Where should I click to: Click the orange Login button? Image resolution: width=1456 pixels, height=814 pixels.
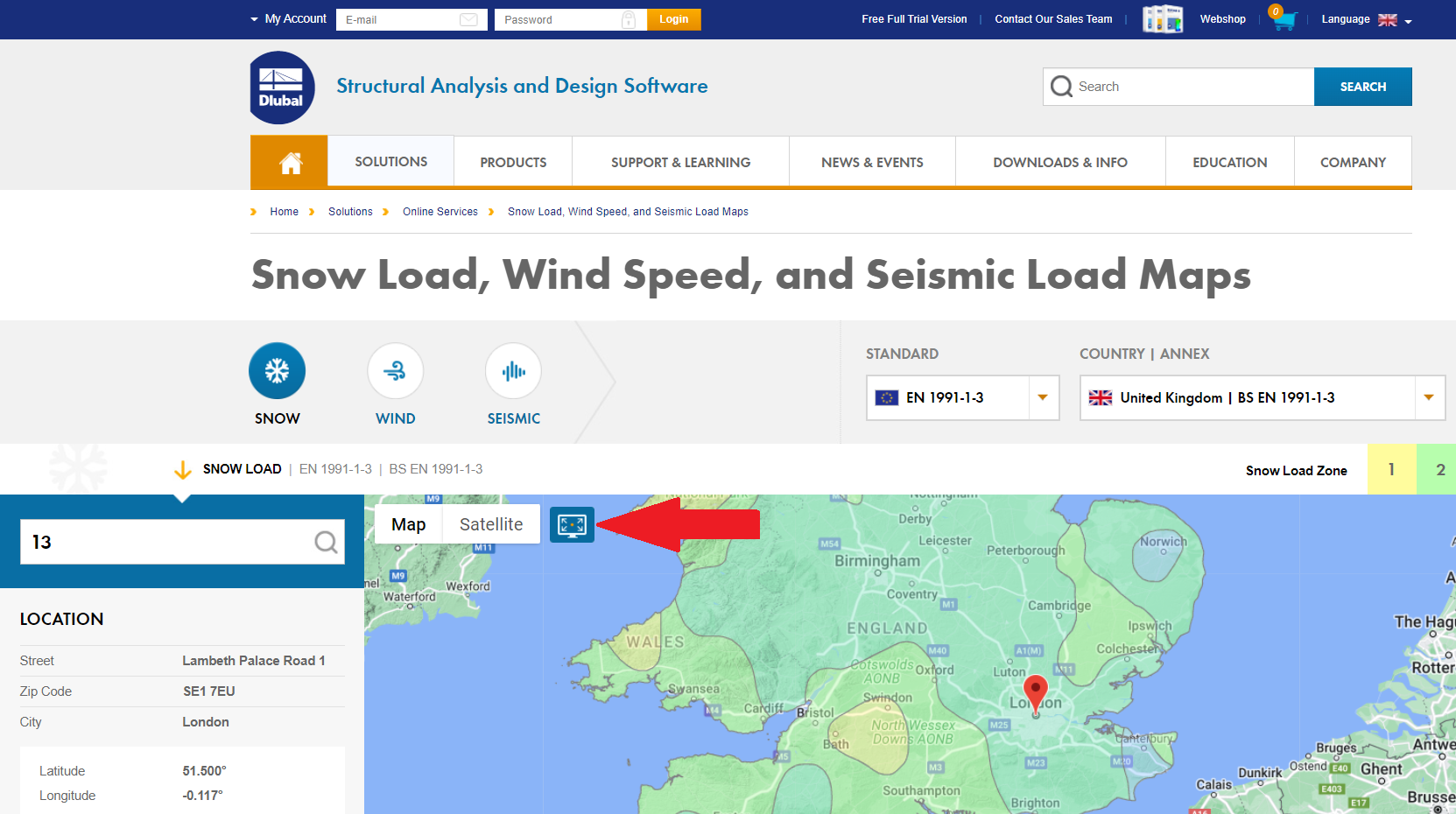click(x=674, y=19)
